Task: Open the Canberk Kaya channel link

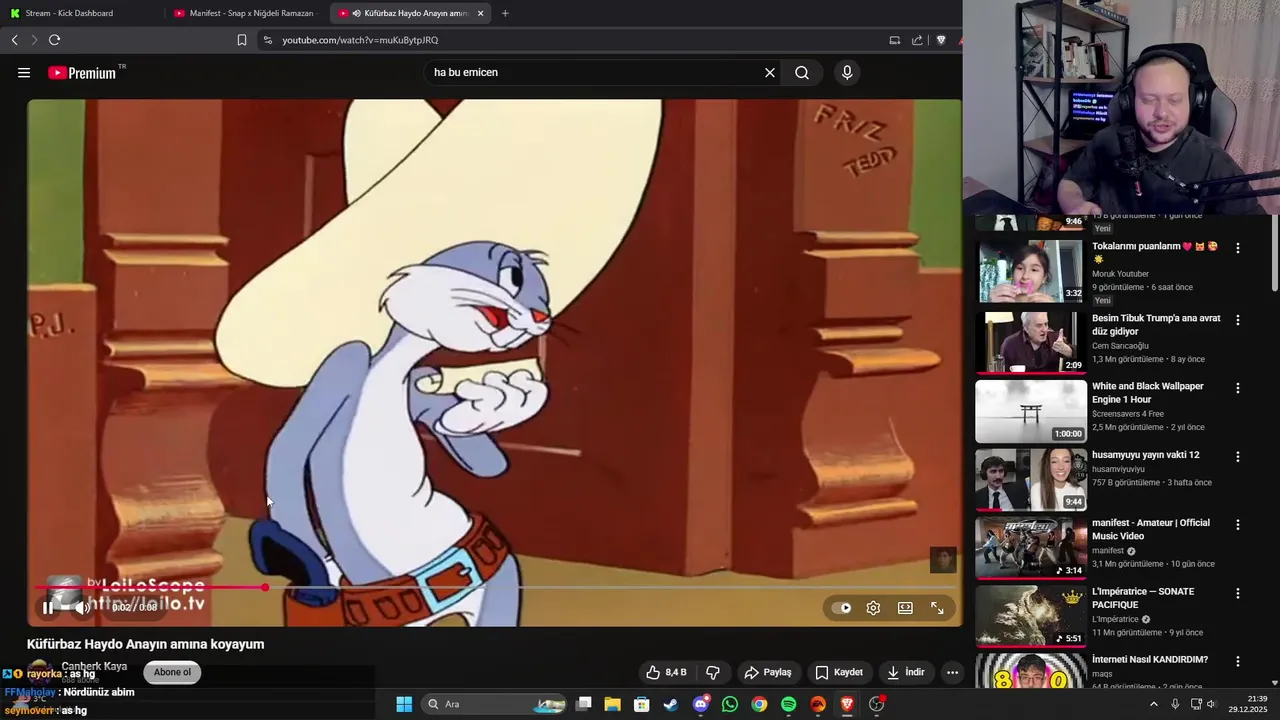Action: (94, 666)
